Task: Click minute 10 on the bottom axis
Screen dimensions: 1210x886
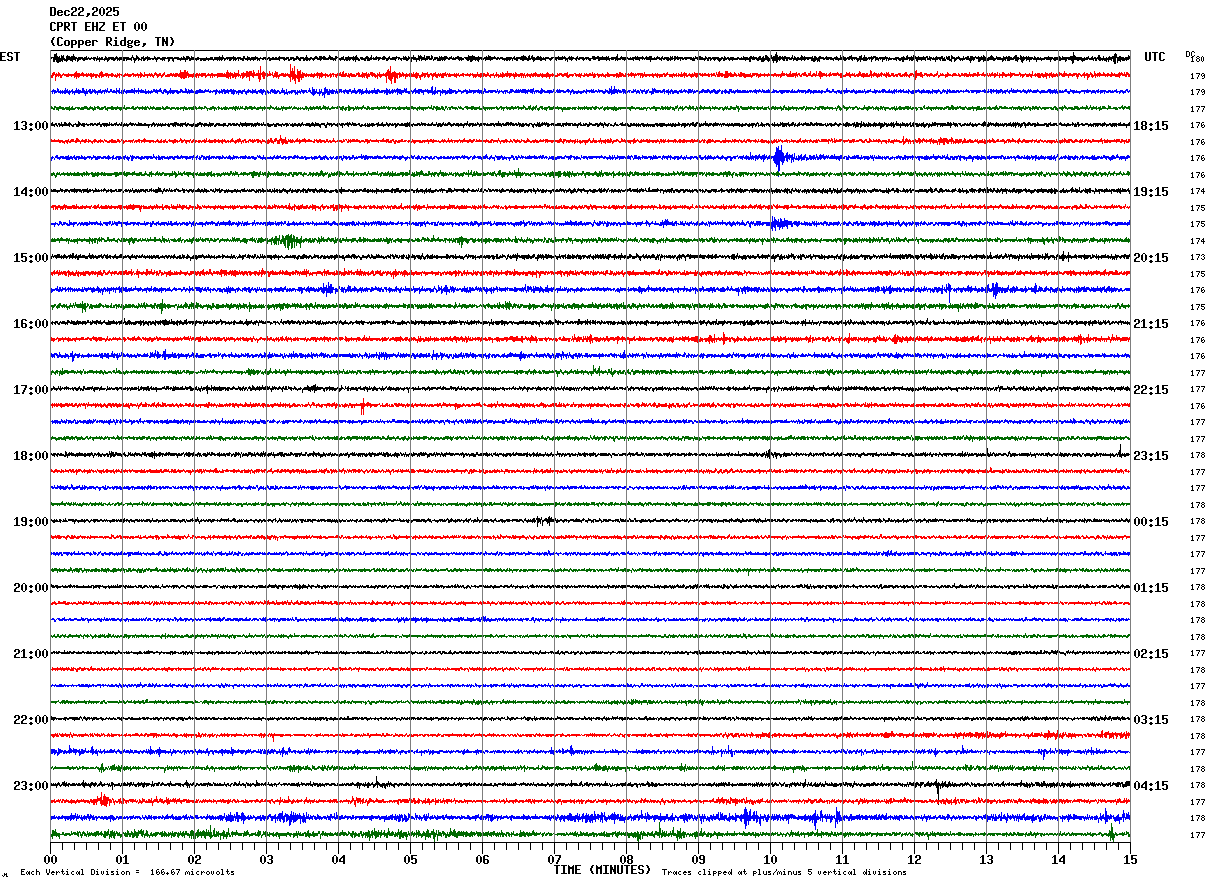Action: 770,859
